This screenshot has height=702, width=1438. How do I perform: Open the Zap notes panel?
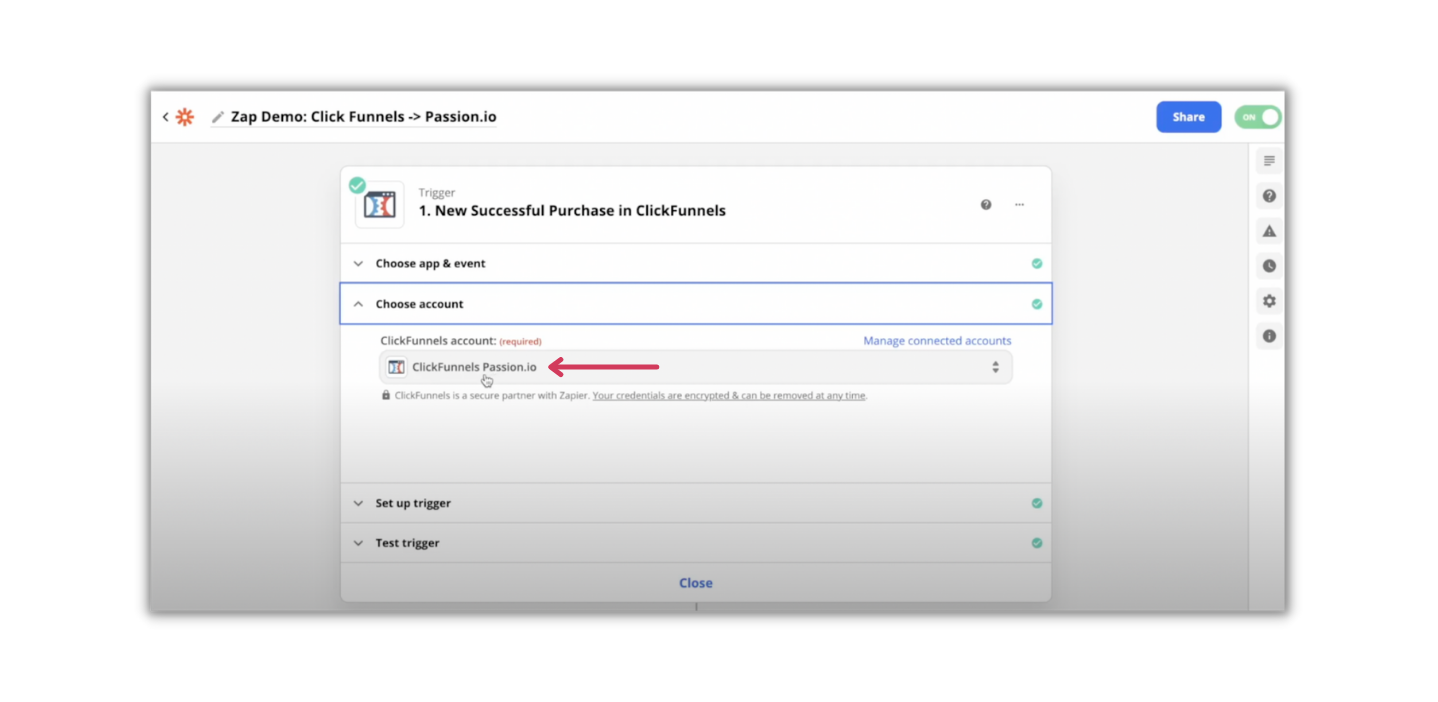coord(1268,160)
